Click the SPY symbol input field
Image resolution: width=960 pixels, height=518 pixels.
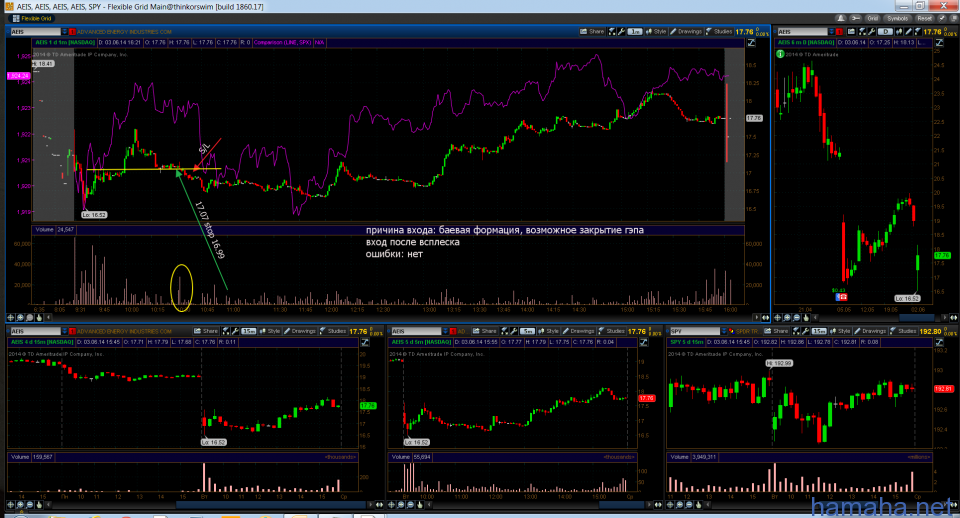tap(695, 331)
